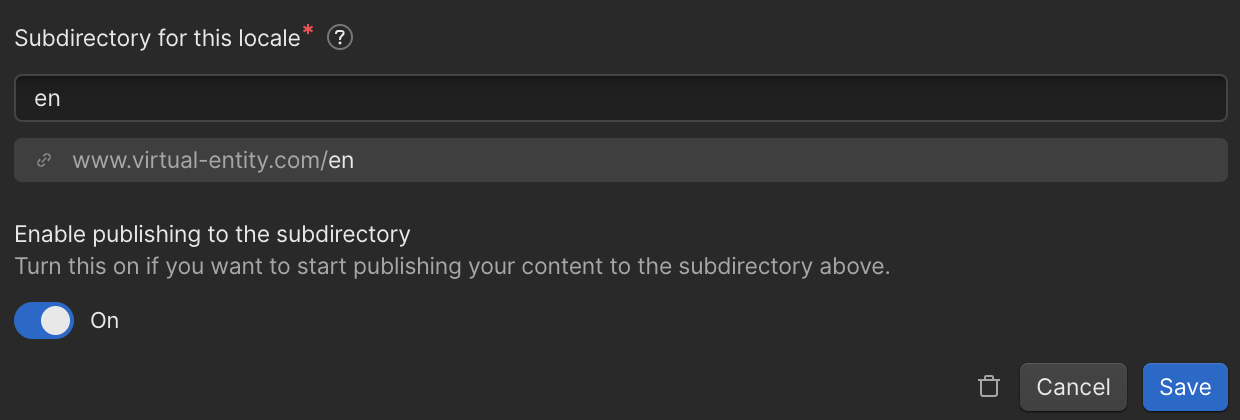Click the white knob of the publishing toggle
The width and height of the screenshot is (1240, 420).
click(56, 320)
